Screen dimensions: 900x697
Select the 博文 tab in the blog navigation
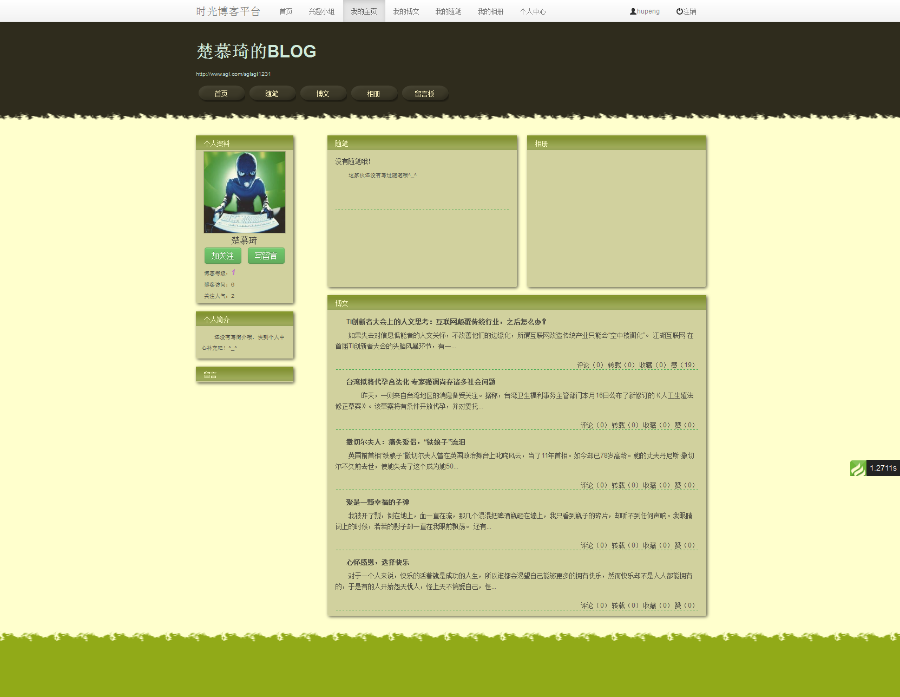point(322,93)
